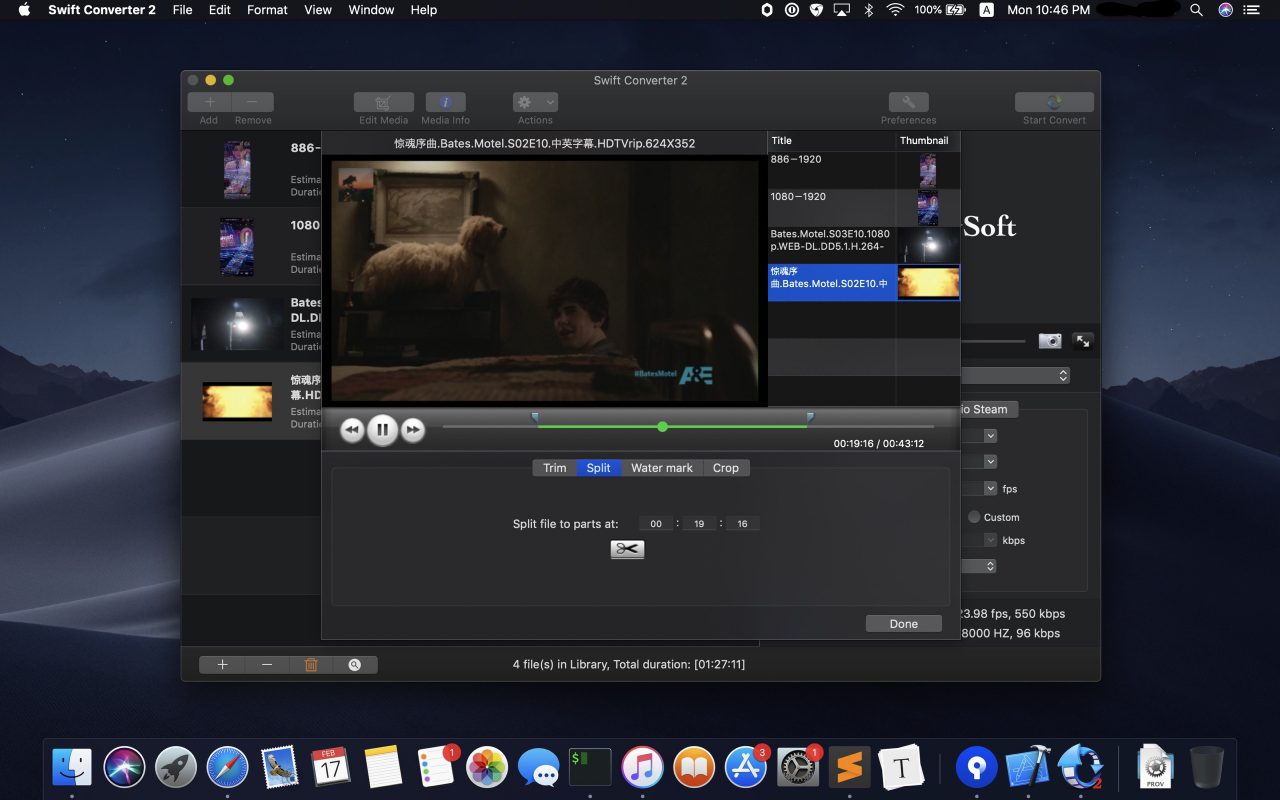Open Preferences wrench icon
The width and height of the screenshot is (1280, 800).
[908, 102]
